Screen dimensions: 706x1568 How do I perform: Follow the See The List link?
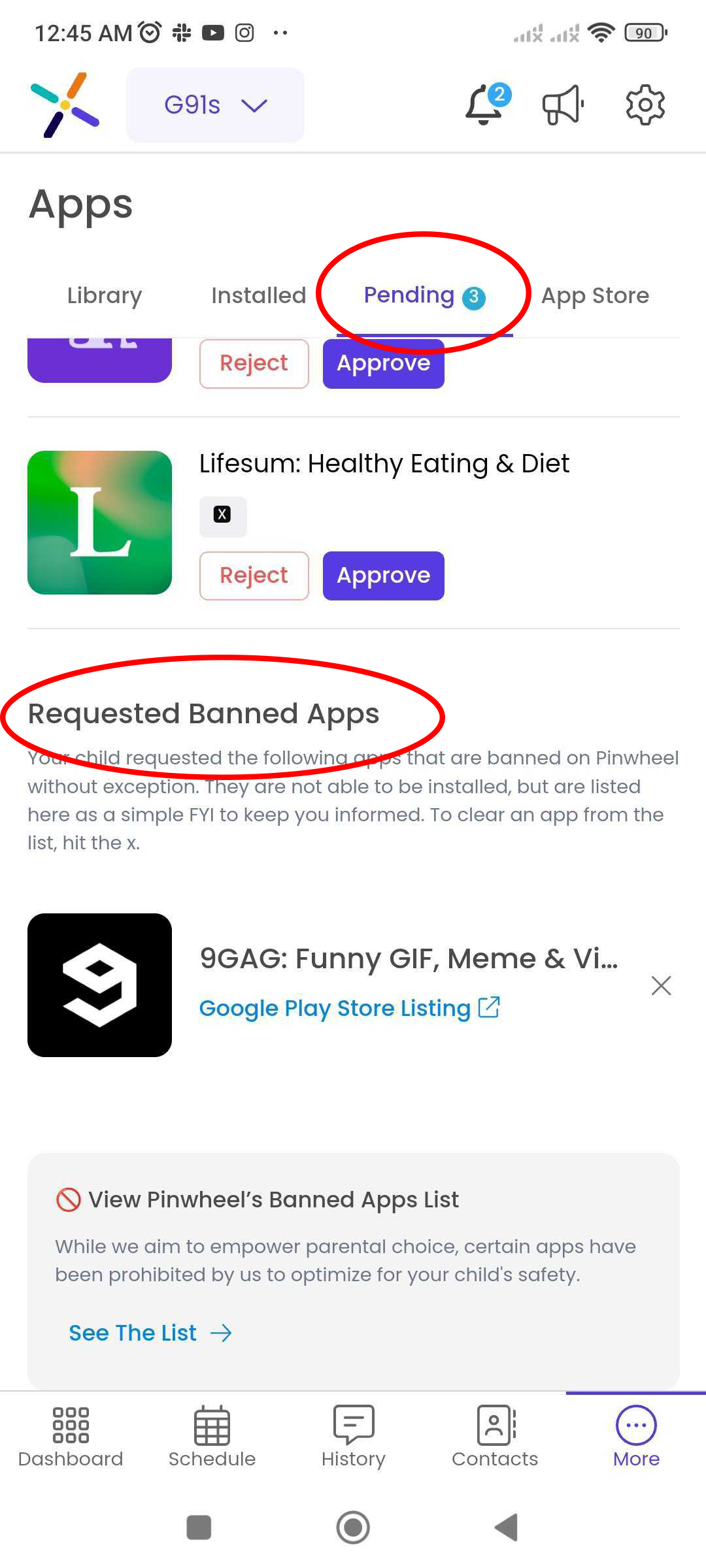pyautogui.click(x=150, y=1333)
